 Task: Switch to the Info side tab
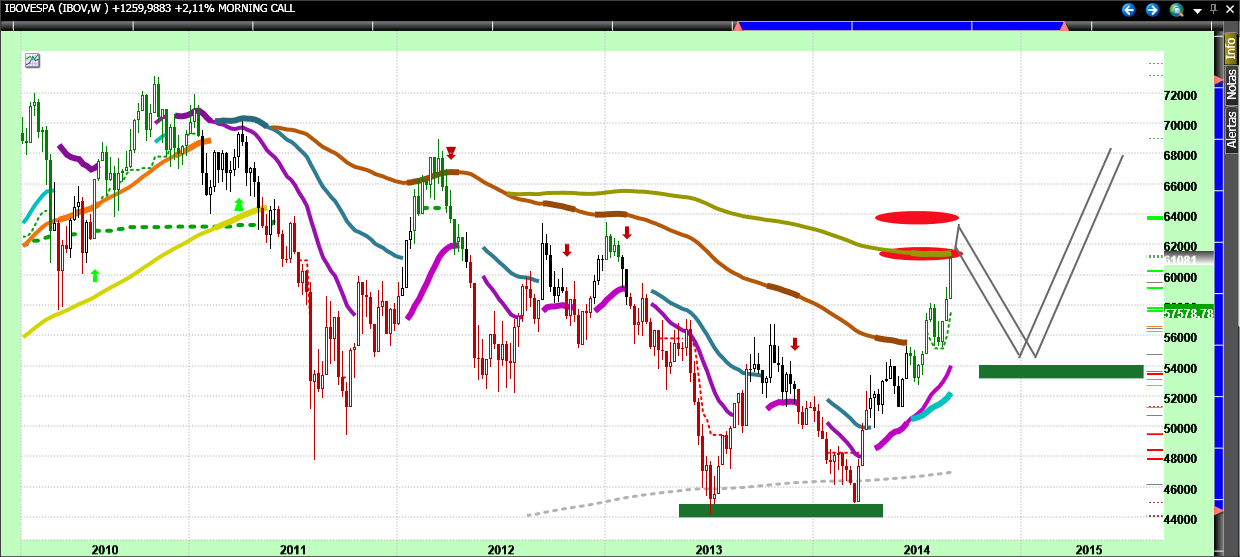[x=1231, y=46]
